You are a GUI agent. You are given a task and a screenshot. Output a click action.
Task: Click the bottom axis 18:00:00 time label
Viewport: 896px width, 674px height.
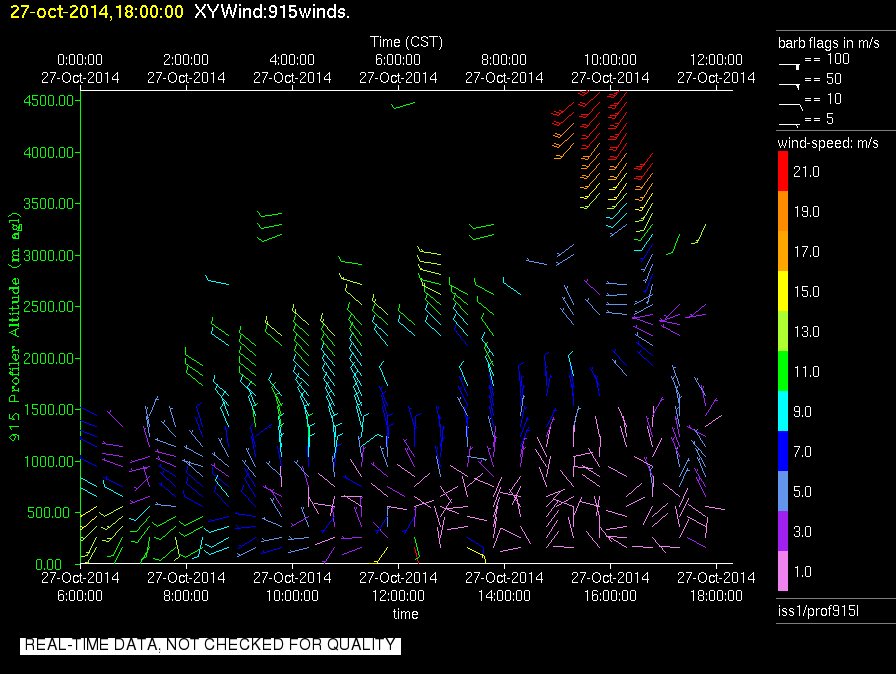click(x=716, y=596)
